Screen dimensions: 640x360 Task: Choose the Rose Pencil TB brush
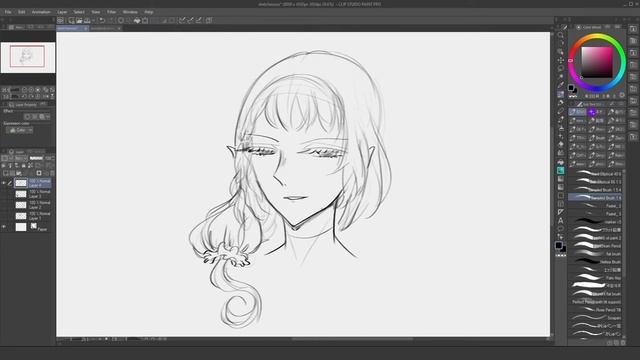(x=595, y=310)
